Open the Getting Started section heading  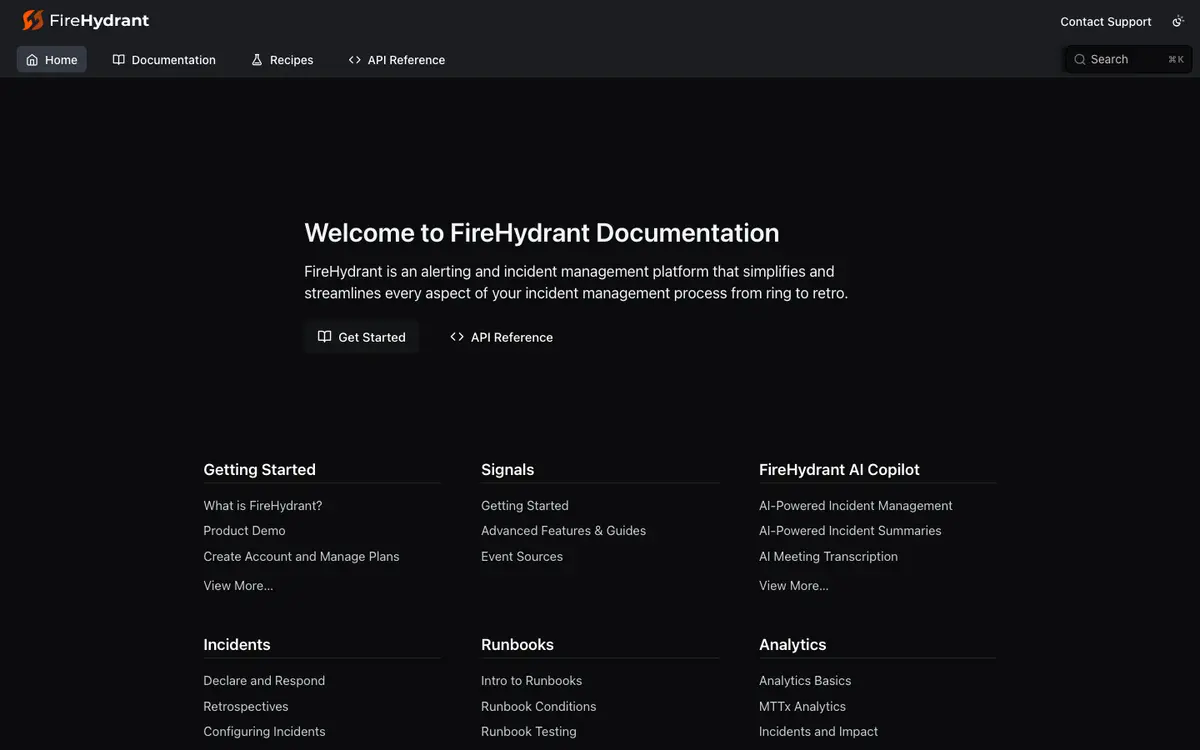point(260,470)
